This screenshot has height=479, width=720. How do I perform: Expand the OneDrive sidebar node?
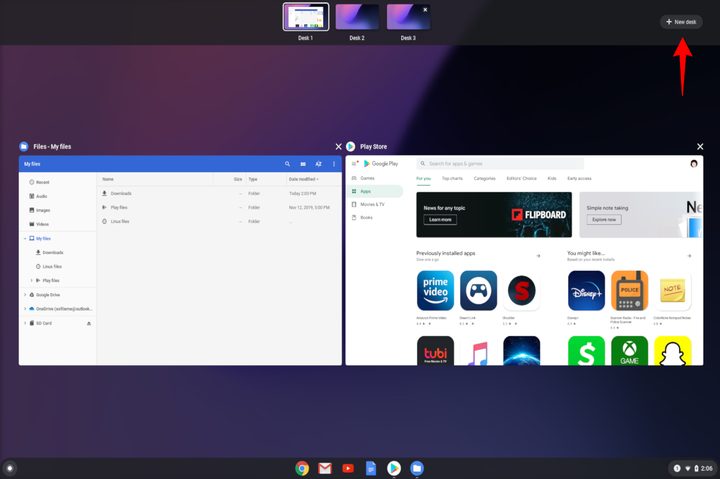tap(25, 309)
